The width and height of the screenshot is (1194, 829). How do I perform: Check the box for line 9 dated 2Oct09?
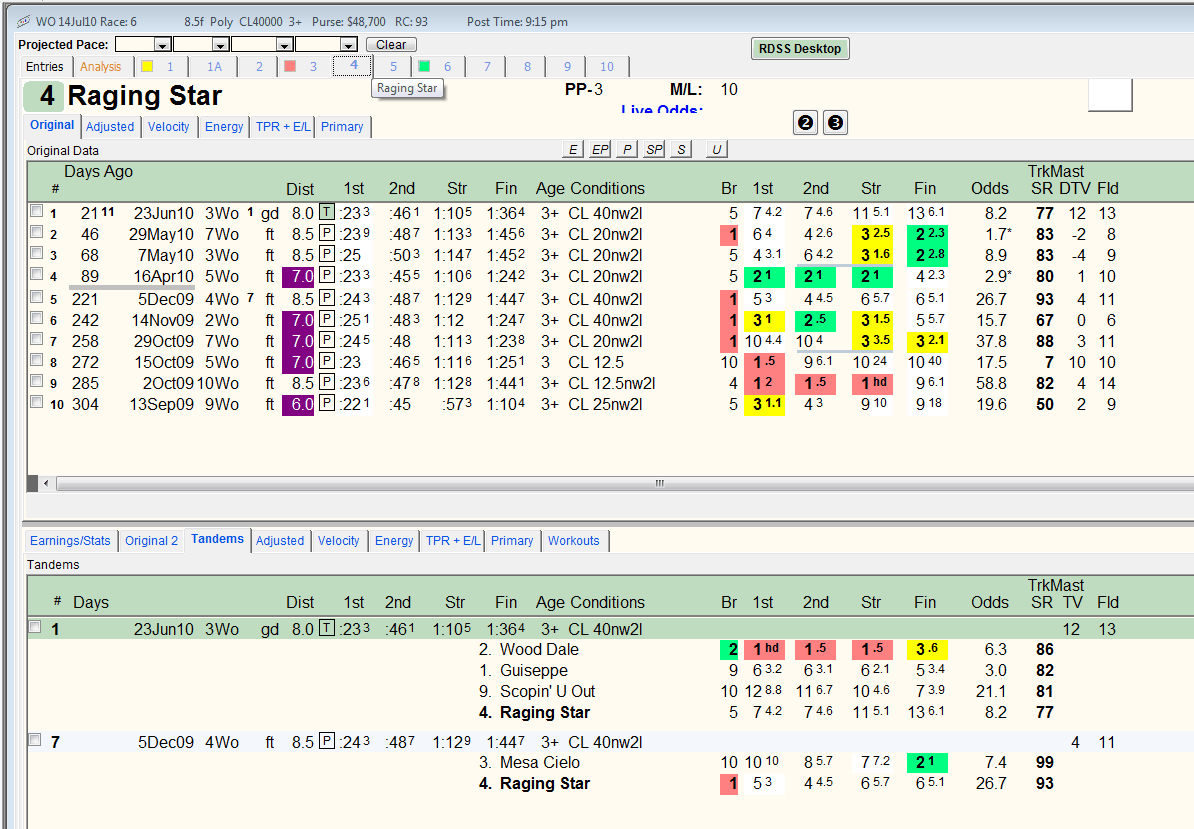(x=36, y=381)
